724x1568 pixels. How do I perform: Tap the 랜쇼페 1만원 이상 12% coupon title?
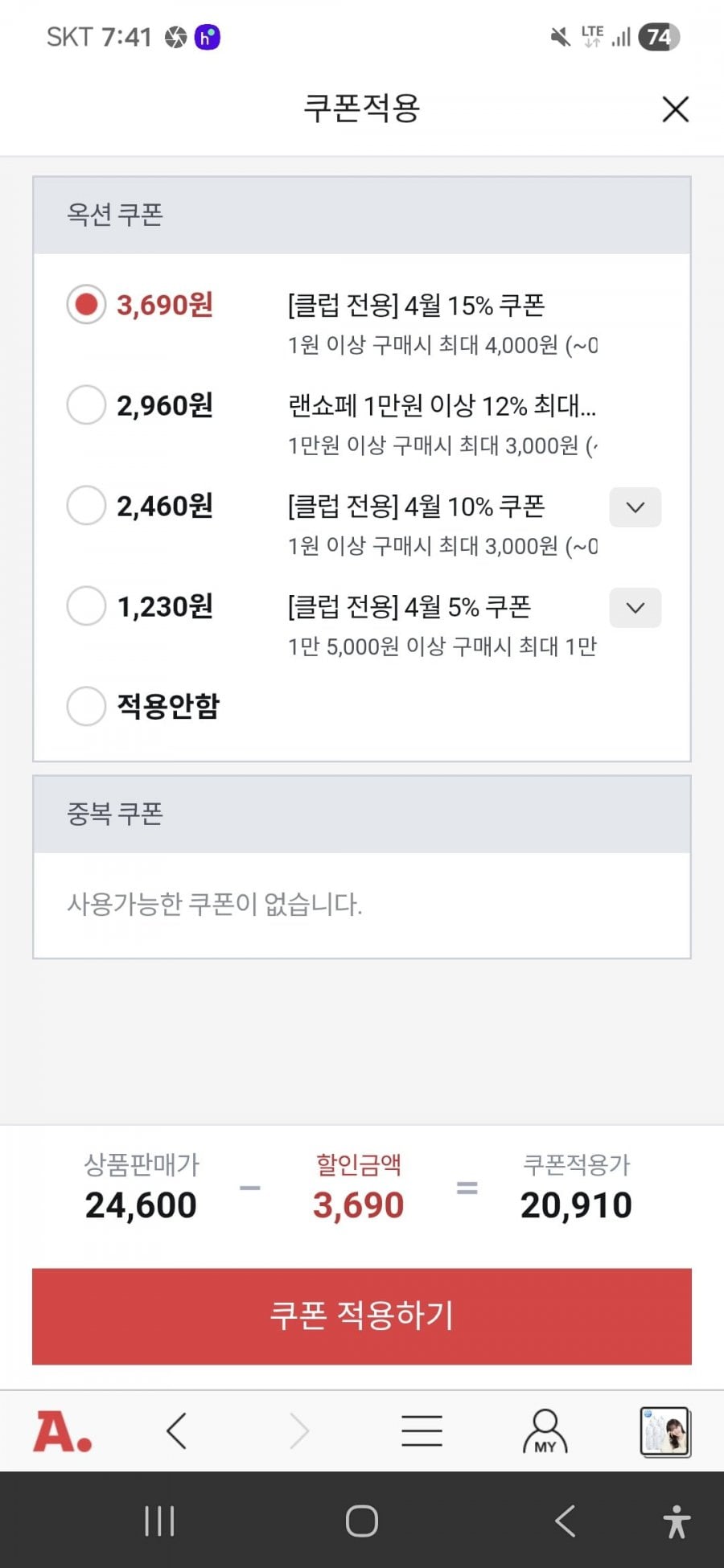click(442, 406)
